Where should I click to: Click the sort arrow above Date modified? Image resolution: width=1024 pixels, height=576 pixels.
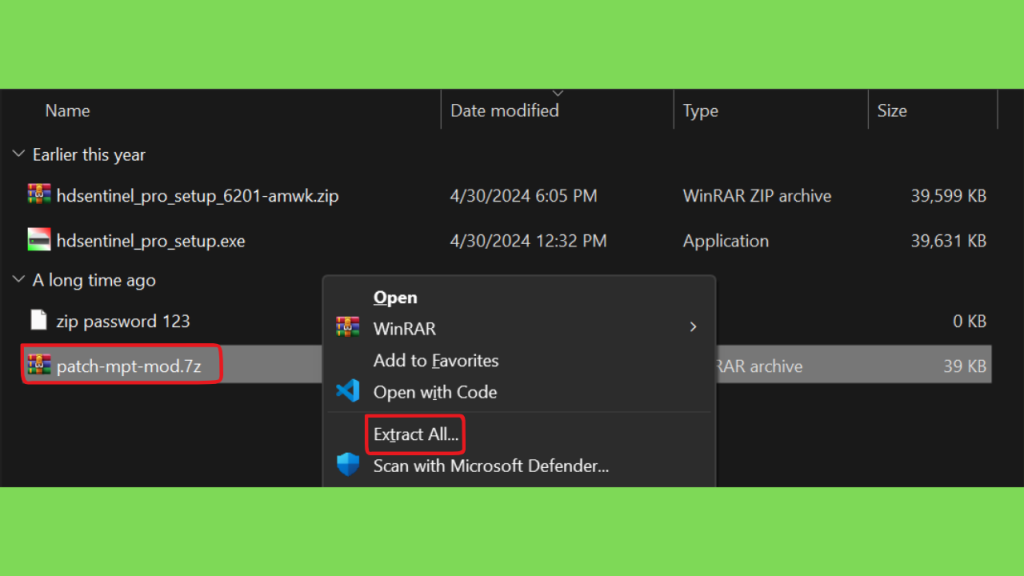558,93
